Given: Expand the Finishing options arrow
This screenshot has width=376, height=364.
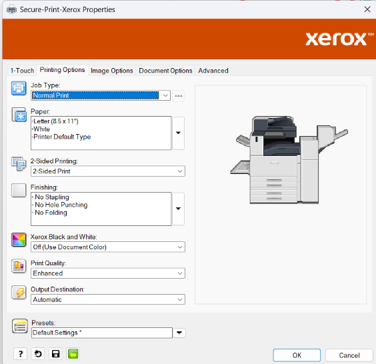Looking at the screenshot, I should tap(179, 209).
